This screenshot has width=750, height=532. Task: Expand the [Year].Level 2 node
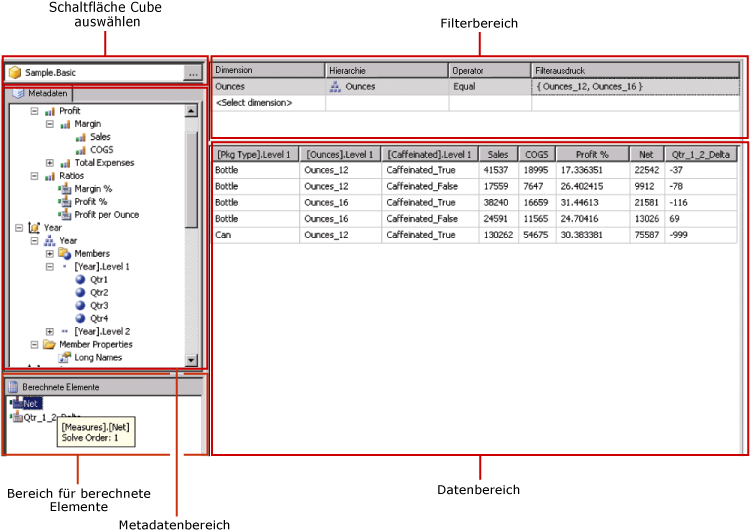click(x=50, y=331)
